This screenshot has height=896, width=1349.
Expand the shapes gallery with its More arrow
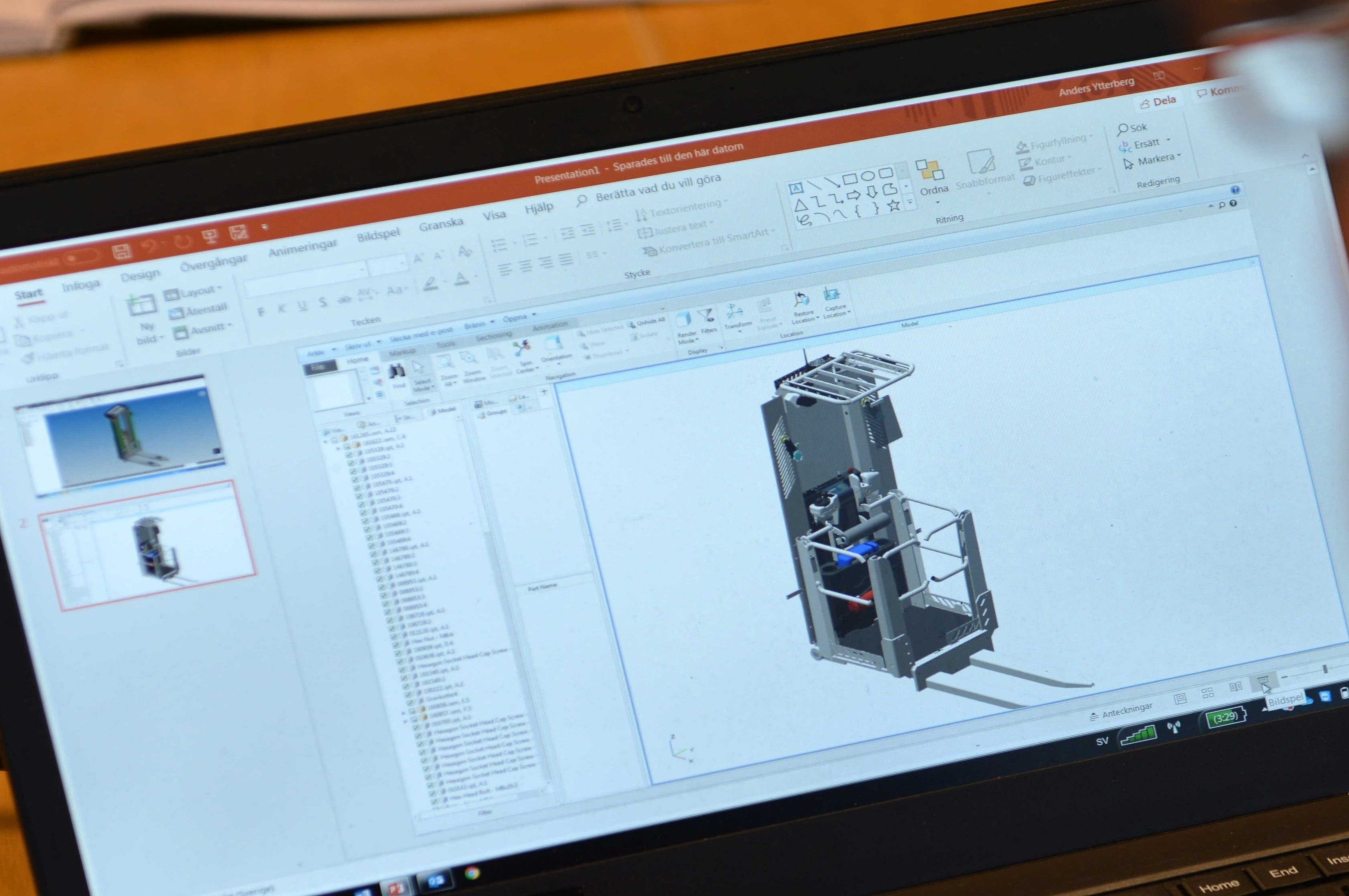click(910, 201)
